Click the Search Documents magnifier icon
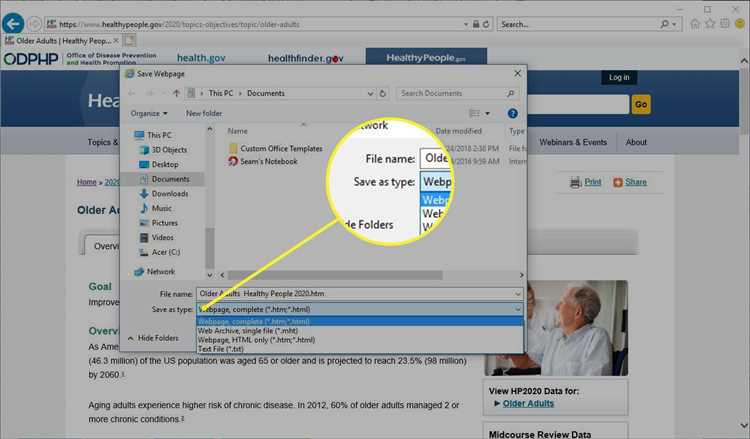Image resolution: width=750 pixels, height=439 pixels. coord(510,93)
